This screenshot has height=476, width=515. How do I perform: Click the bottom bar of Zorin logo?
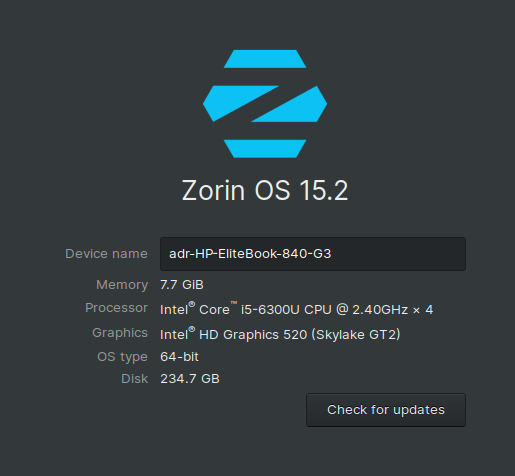click(x=265, y=149)
